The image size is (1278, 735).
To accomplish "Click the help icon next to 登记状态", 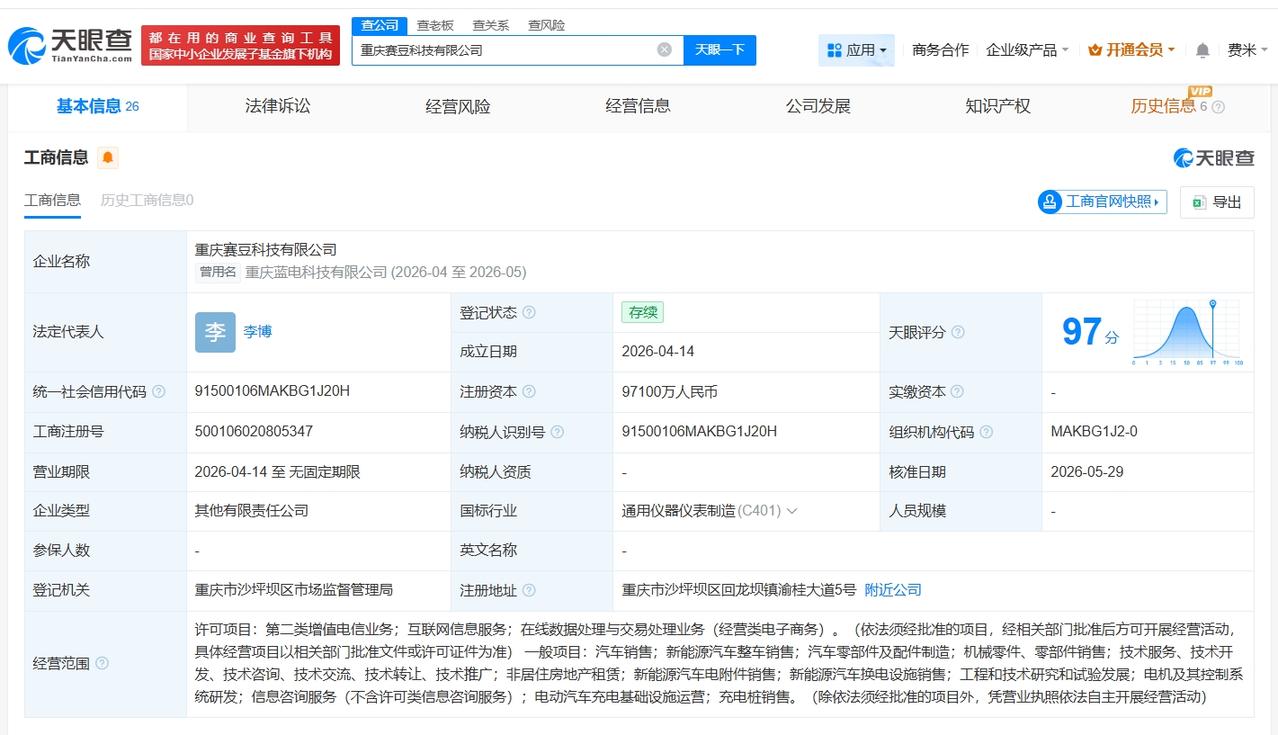I will point(529,313).
